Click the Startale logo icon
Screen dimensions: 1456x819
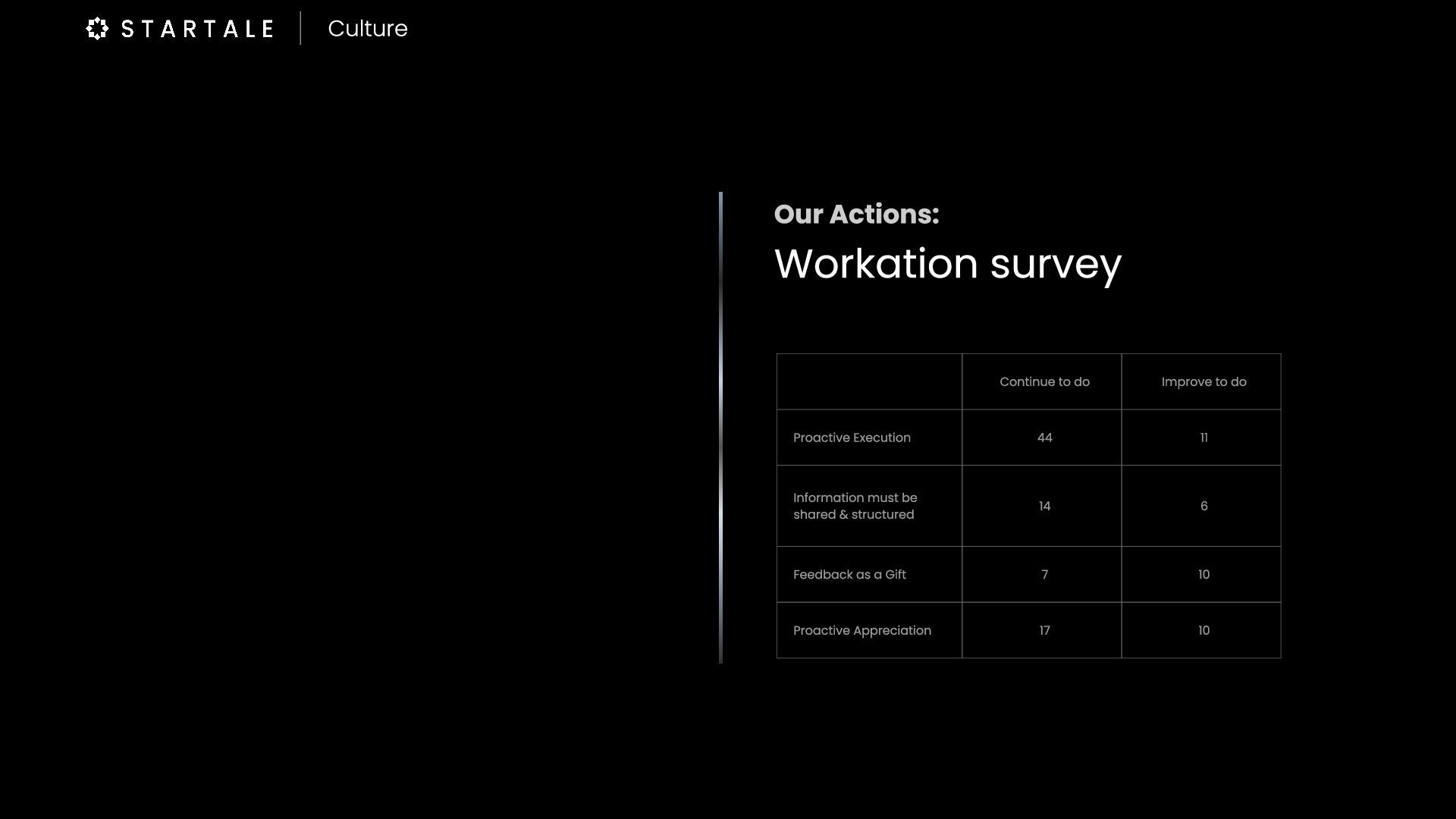click(97, 29)
